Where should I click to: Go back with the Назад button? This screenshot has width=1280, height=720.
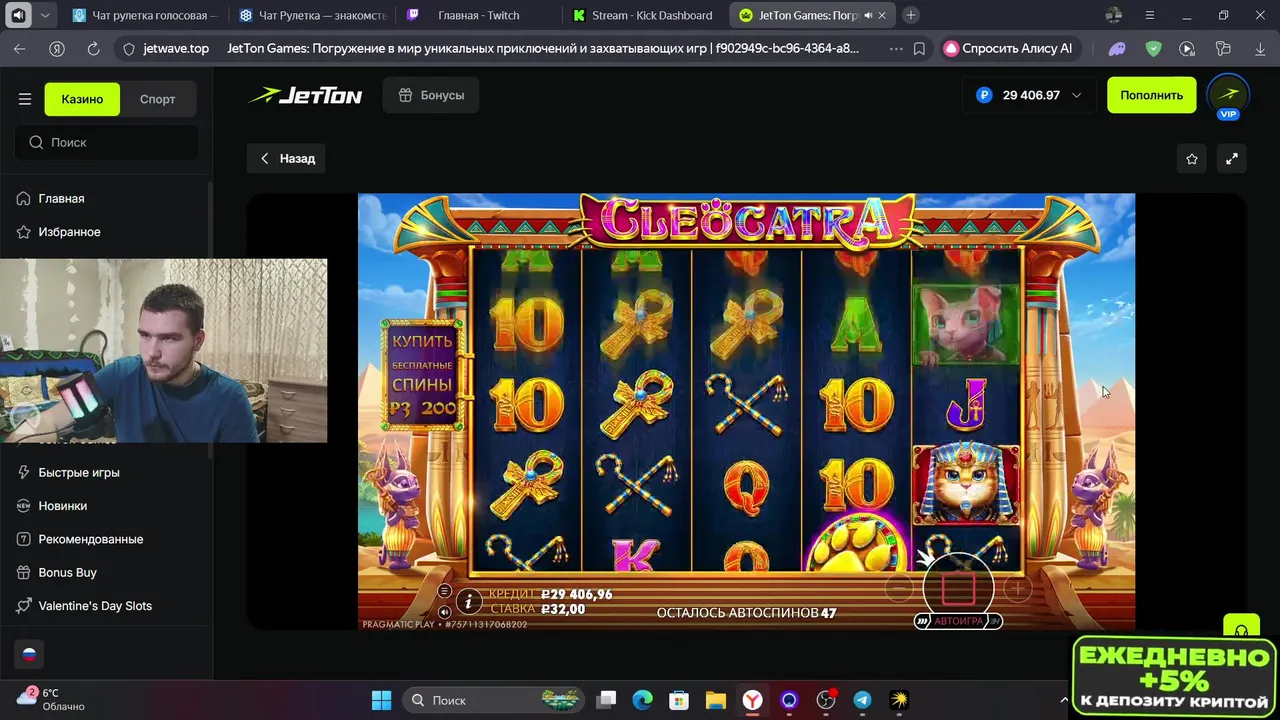pyautogui.click(x=287, y=158)
